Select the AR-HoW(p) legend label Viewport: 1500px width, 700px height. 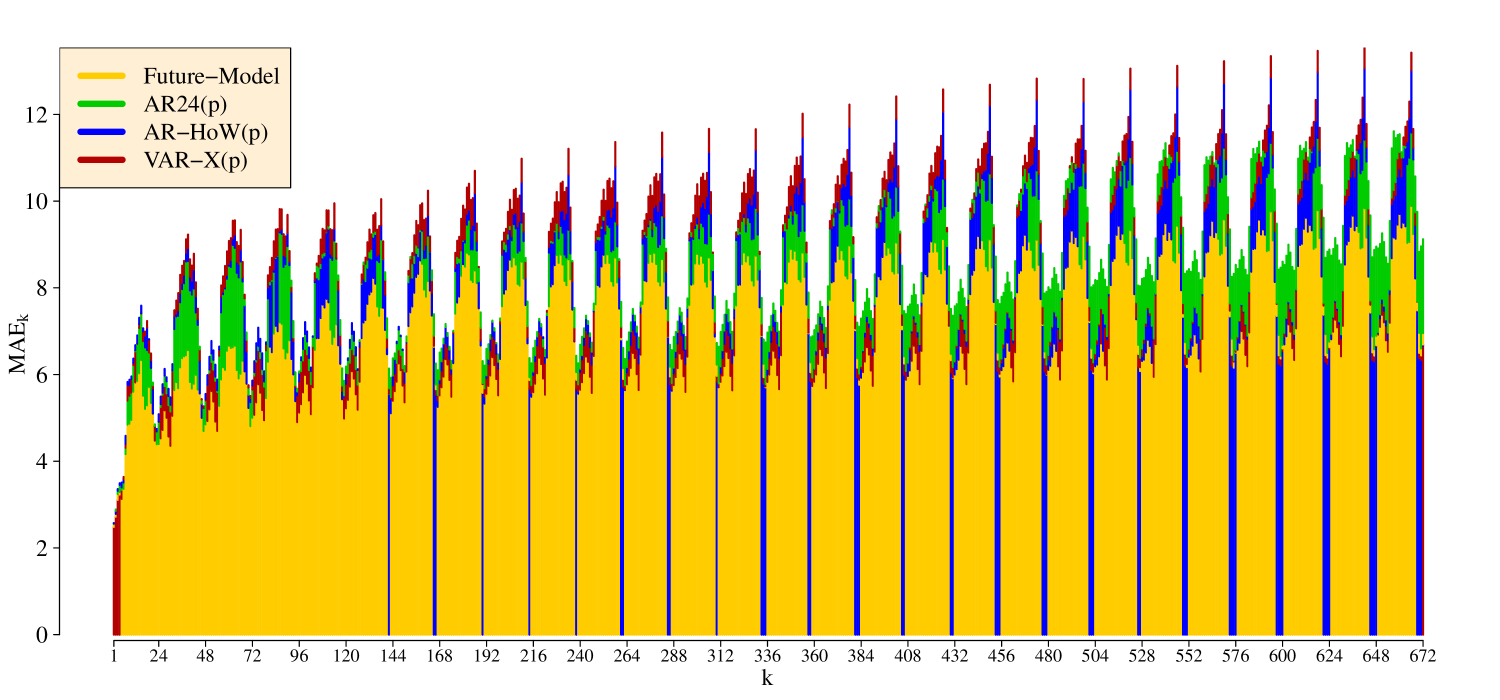pos(205,132)
